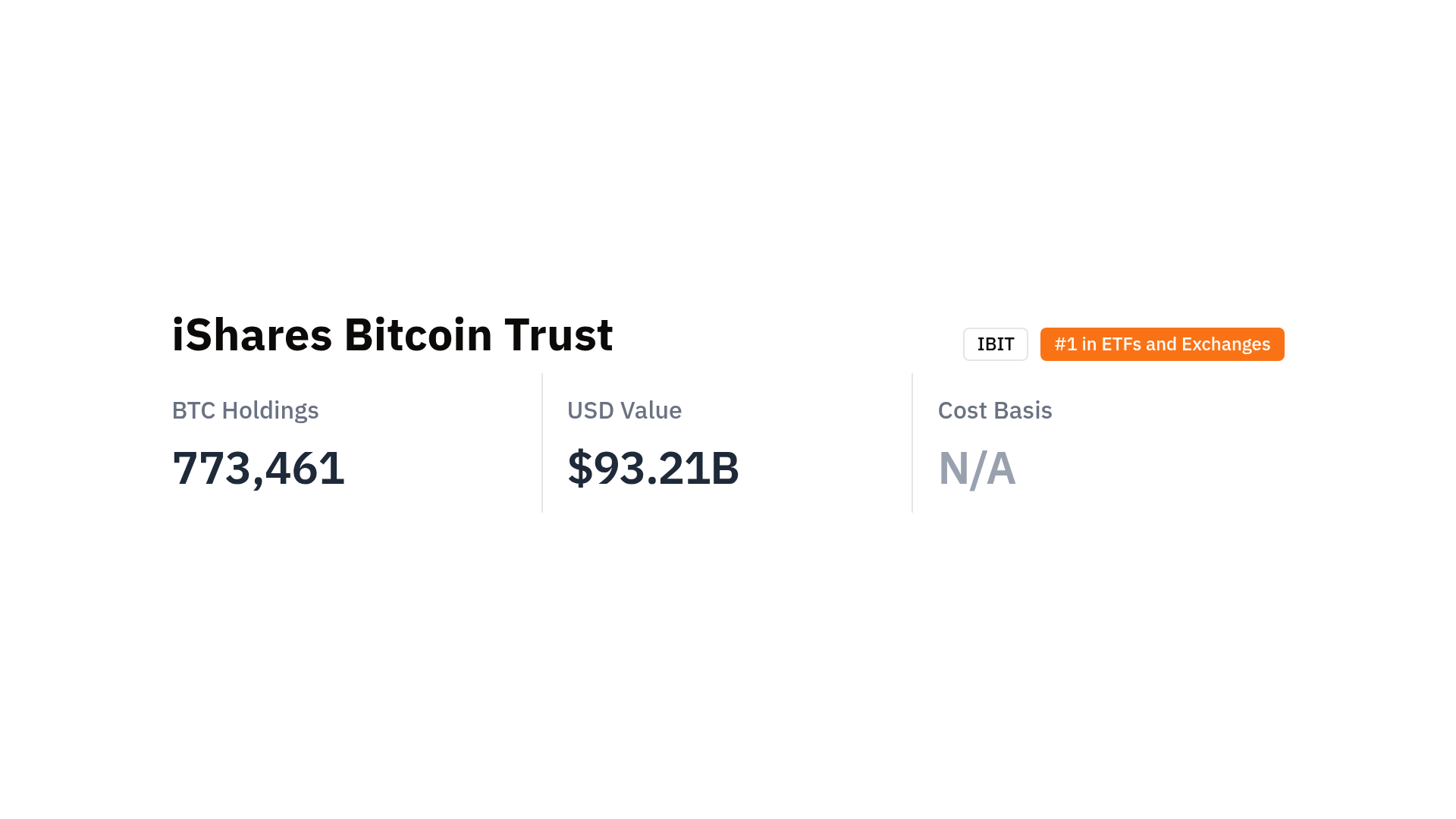Click the orange #1 in ETFs and Exchanges badge
Viewport: 1456px width, 819px height.
1162,344
